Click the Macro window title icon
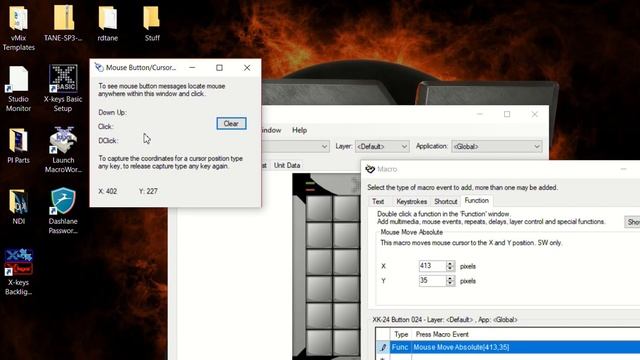This screenshot has height=360, width=640. coord(370,169)
